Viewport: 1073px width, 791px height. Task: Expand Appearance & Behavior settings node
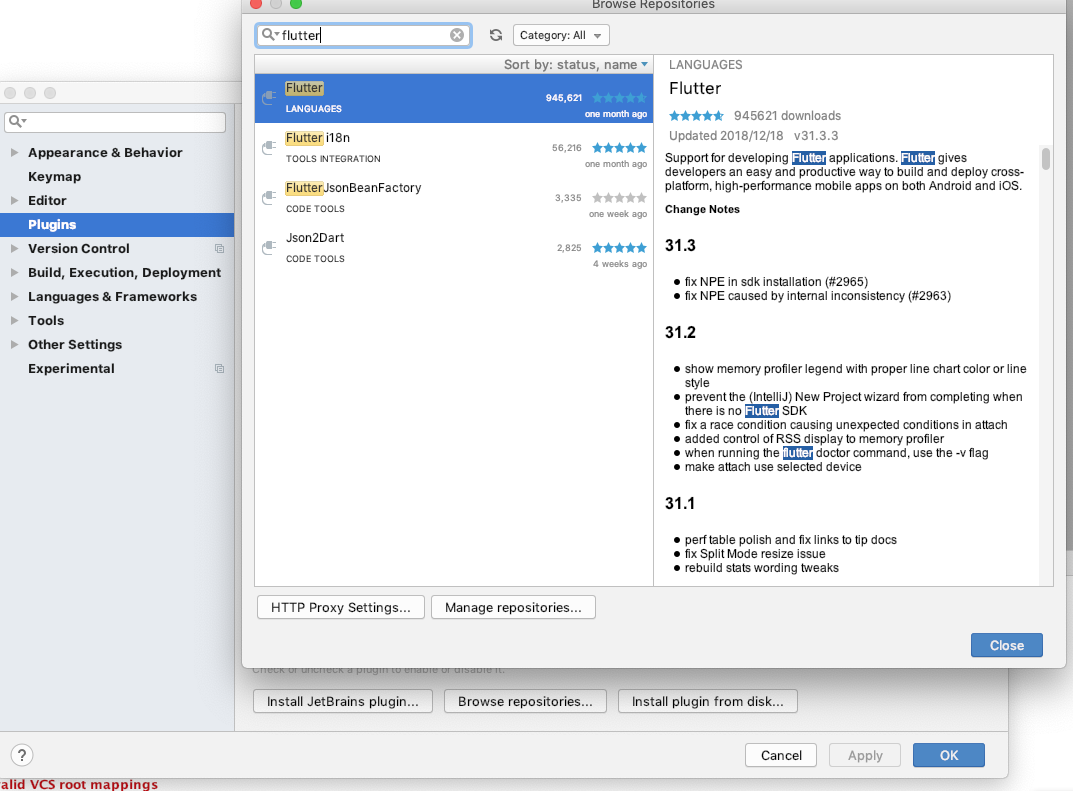pyautogui.click(x=14, y=153)
